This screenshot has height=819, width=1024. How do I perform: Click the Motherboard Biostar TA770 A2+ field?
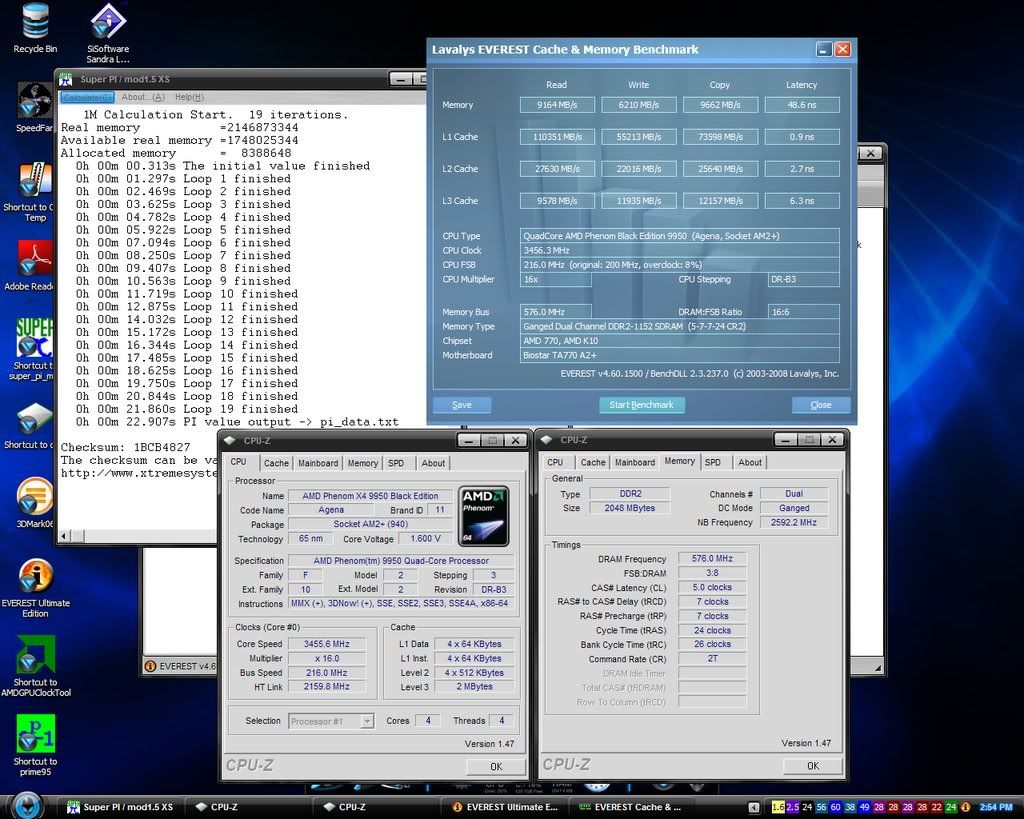[x=680, y=355]
